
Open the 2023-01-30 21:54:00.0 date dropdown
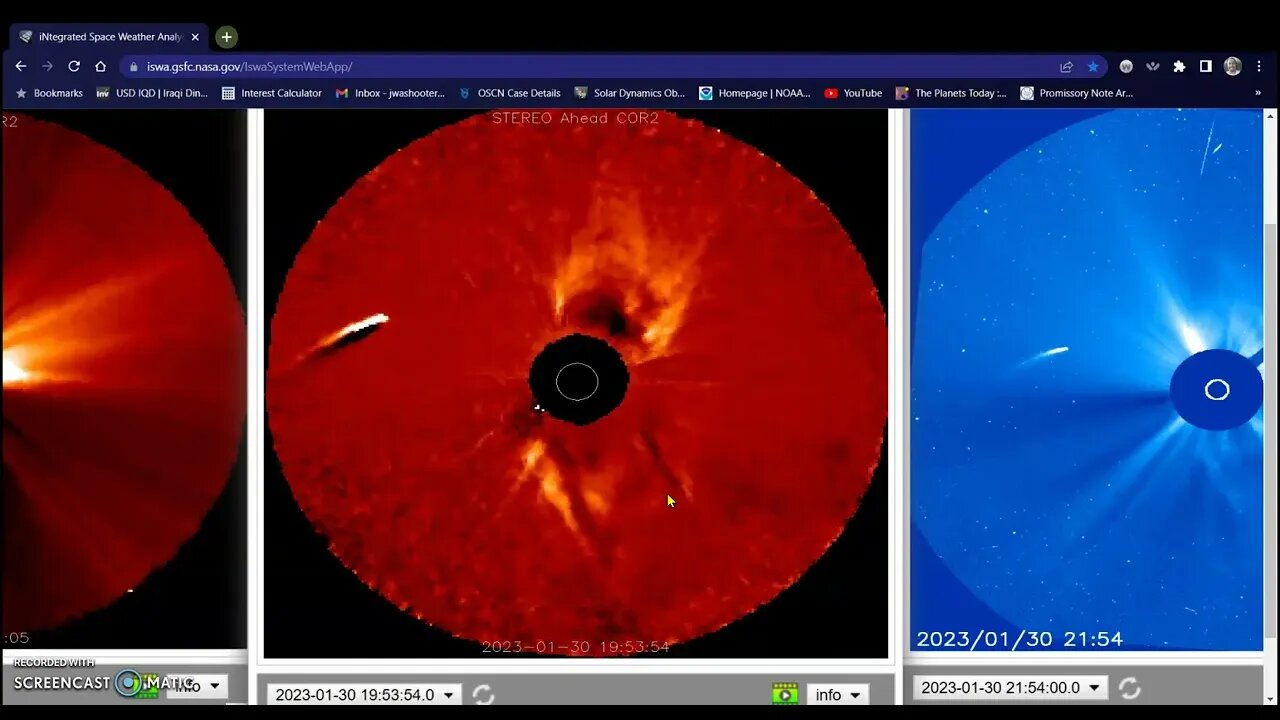[x=1010, y=688]
